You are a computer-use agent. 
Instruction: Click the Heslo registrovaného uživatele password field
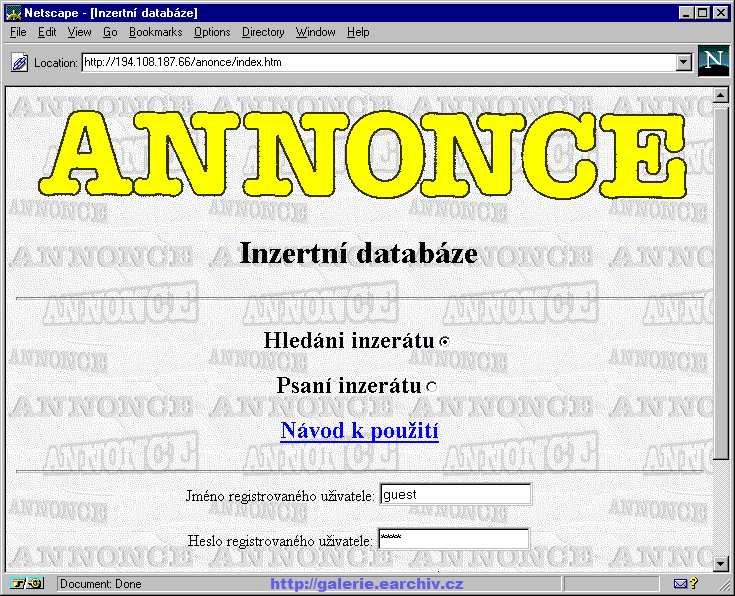[454, 539]
